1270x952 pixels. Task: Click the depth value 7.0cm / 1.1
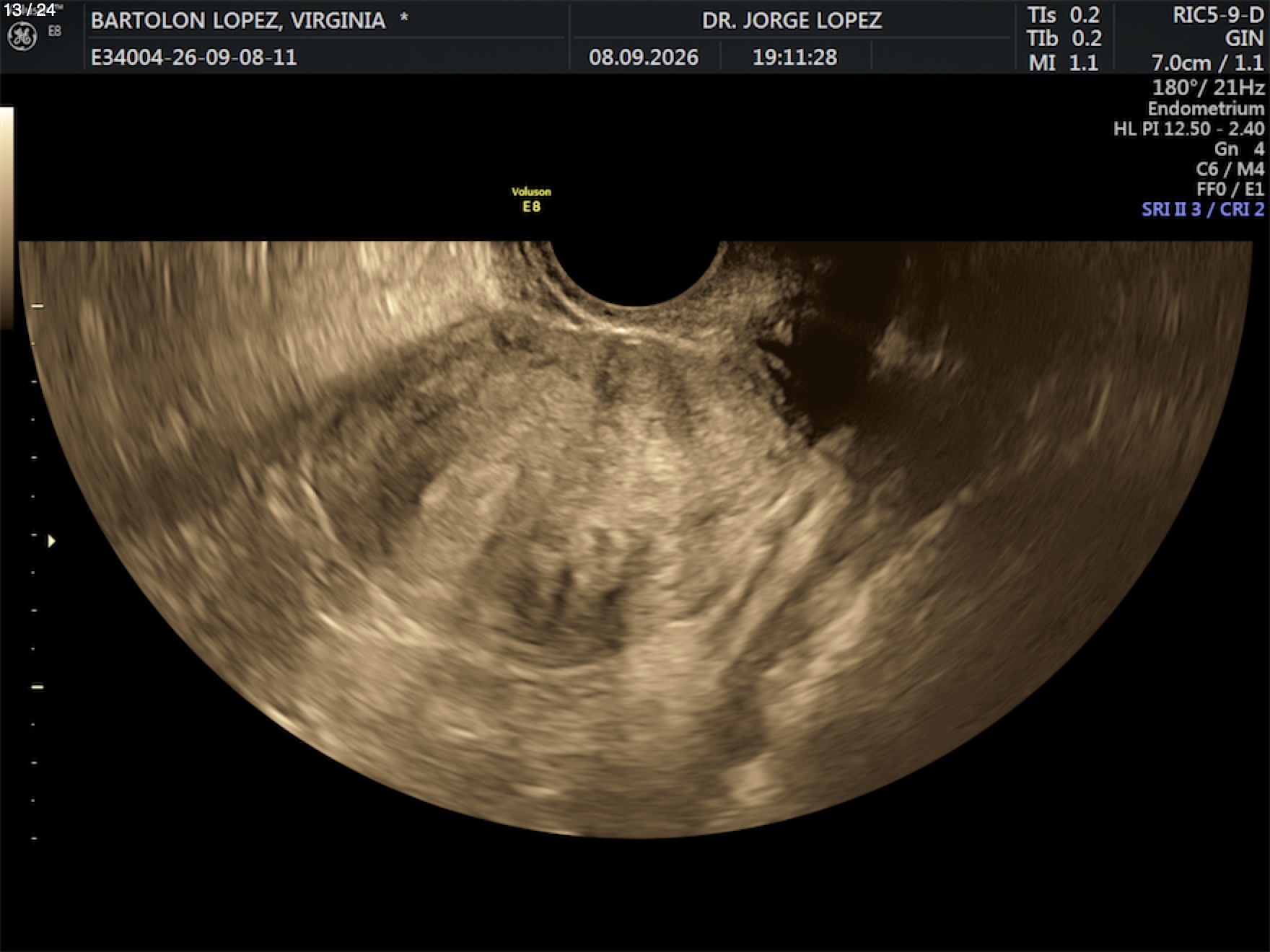(1208, 63)
